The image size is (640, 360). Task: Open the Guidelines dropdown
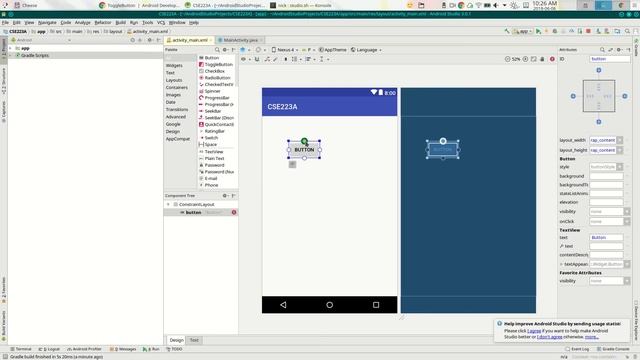tap(323, 59)
